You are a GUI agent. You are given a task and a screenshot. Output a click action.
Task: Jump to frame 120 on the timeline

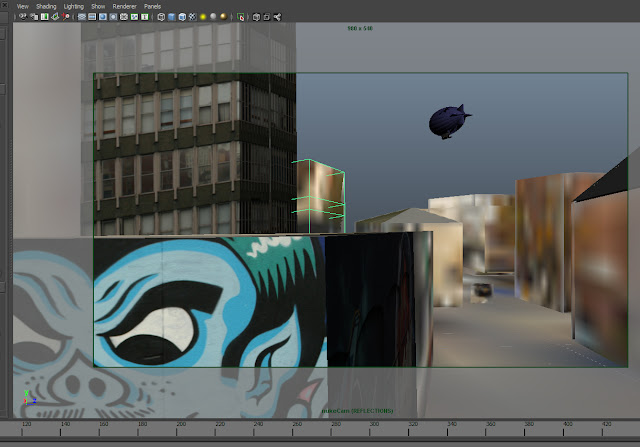(x=27, y=424)
